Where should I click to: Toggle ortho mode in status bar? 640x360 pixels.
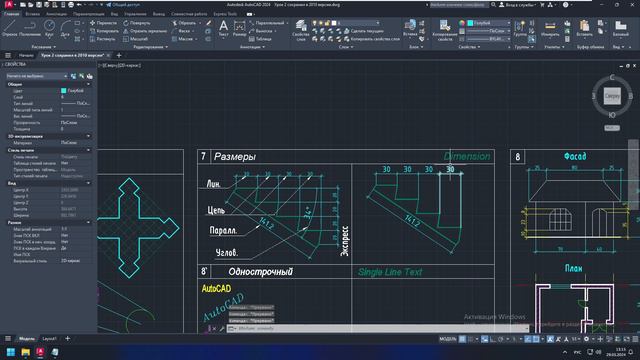[493, 339]
